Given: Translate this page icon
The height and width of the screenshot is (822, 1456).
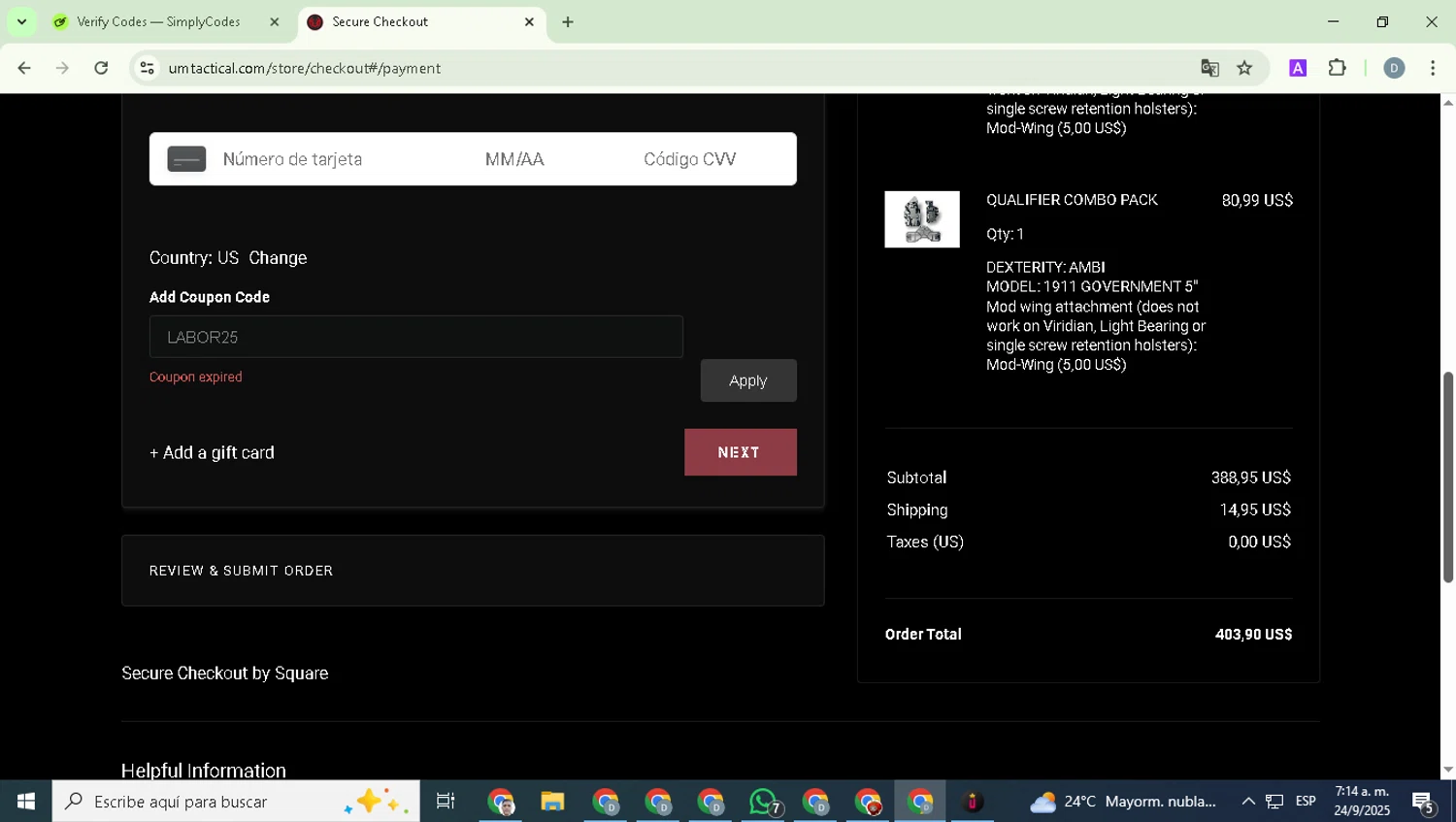Looking at the screenshot, I should 1209,68.
